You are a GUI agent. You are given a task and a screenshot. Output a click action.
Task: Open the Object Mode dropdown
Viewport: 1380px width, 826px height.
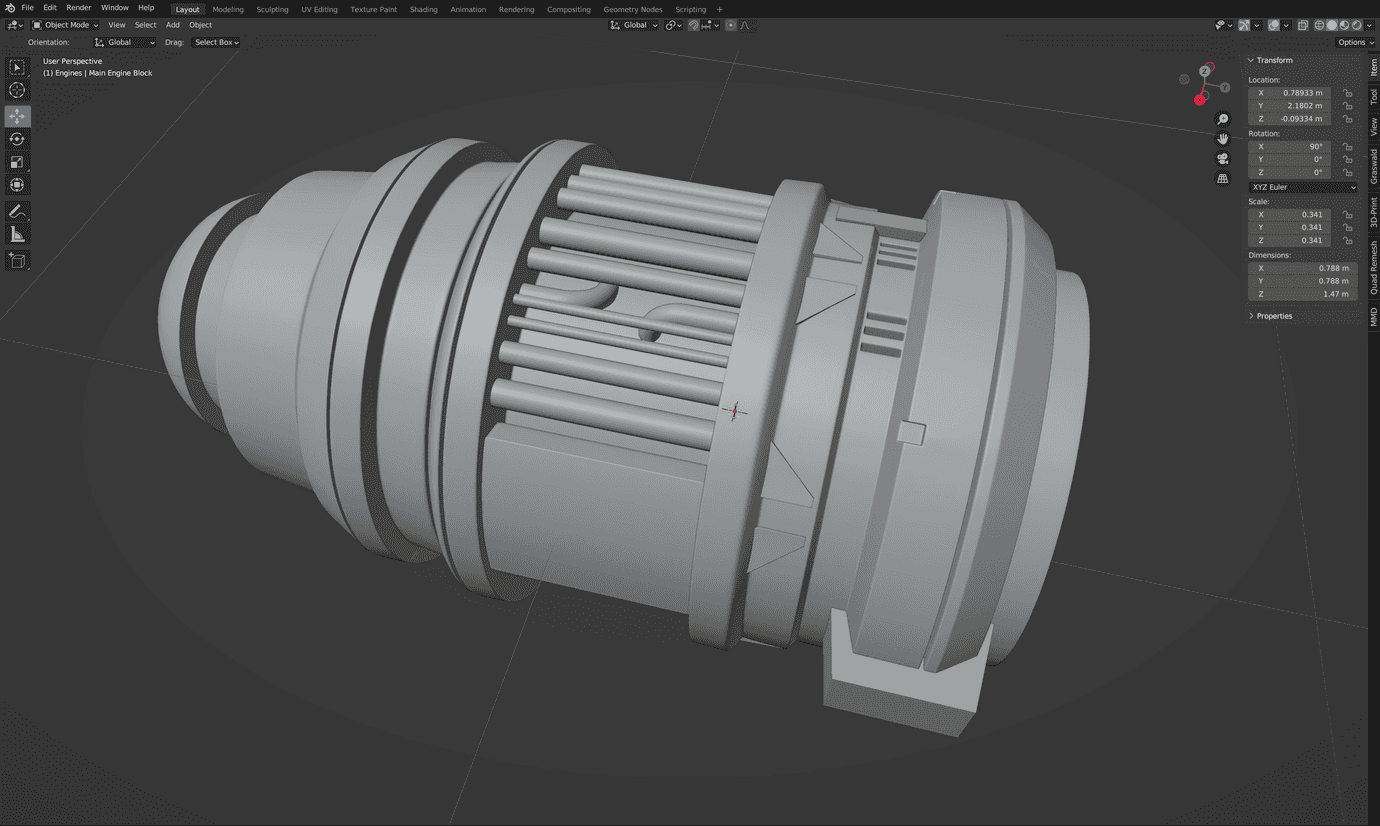65,25
